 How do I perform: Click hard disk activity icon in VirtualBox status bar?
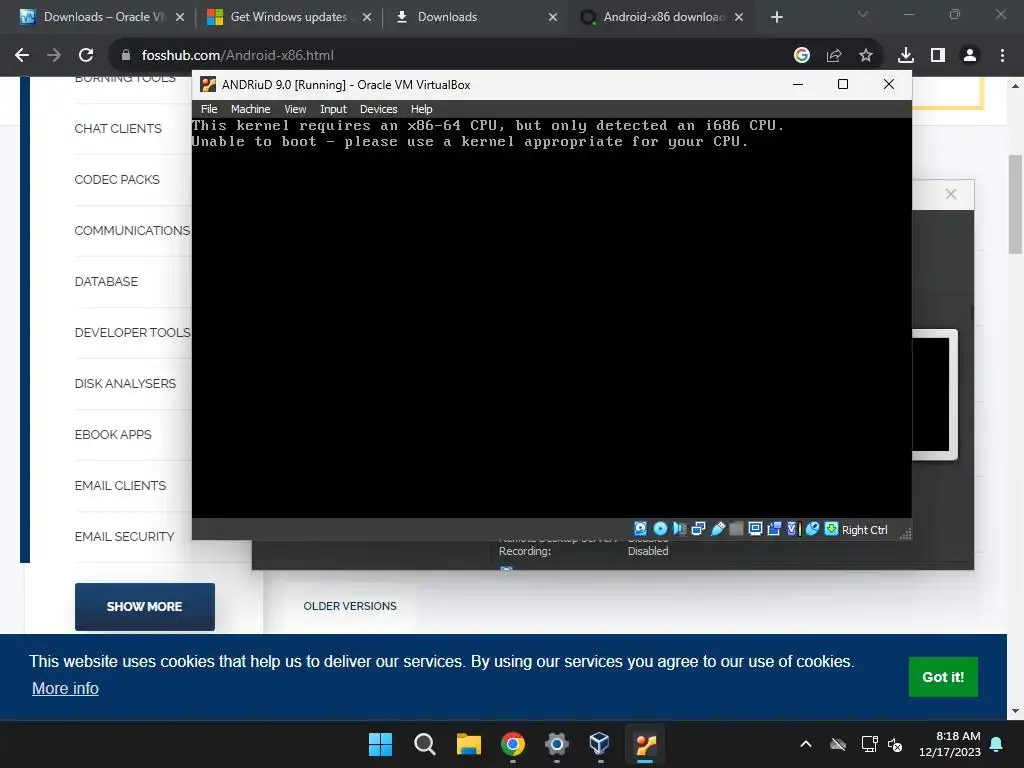point(640,529)
